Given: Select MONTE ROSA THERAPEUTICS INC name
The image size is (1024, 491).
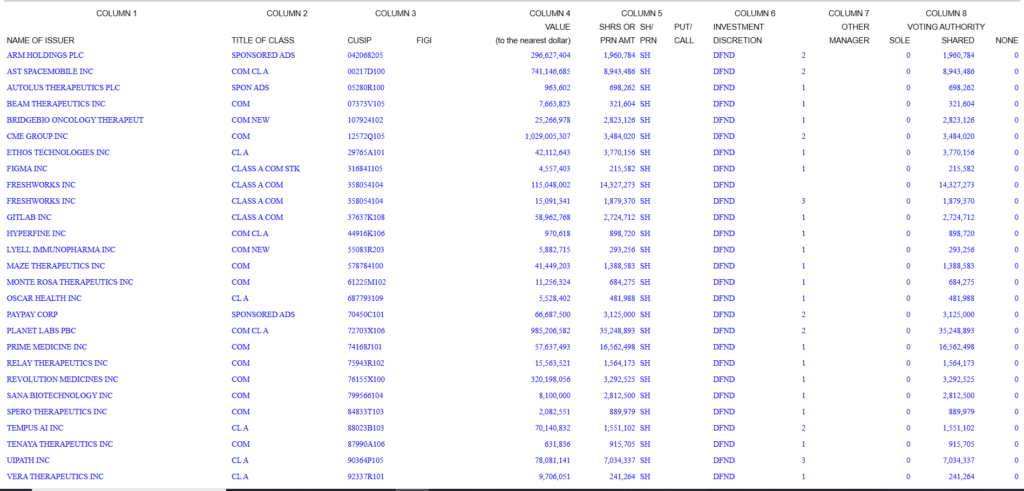Looking at the screenshot, I should tap(70, 282).
